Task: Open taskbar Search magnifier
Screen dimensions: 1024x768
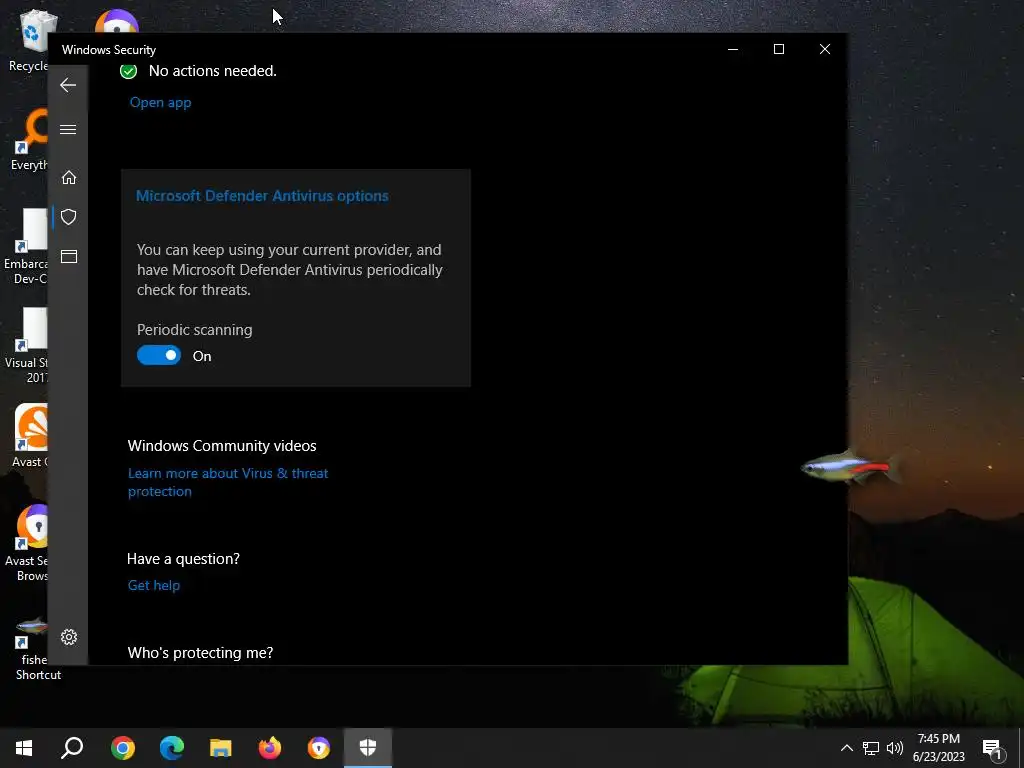Action: (72, 748)
